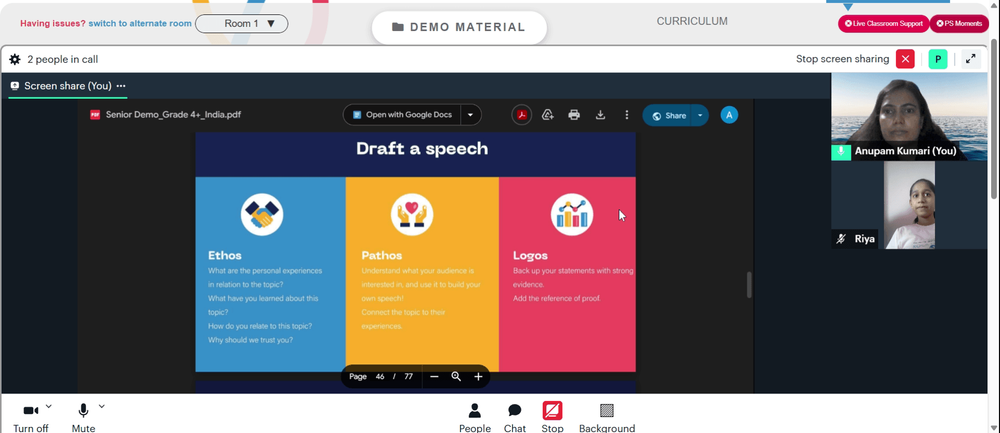This screenshot has height=433, width=1000.
Task: Click the Draft a speech heading
Action: tap(422, 149)
